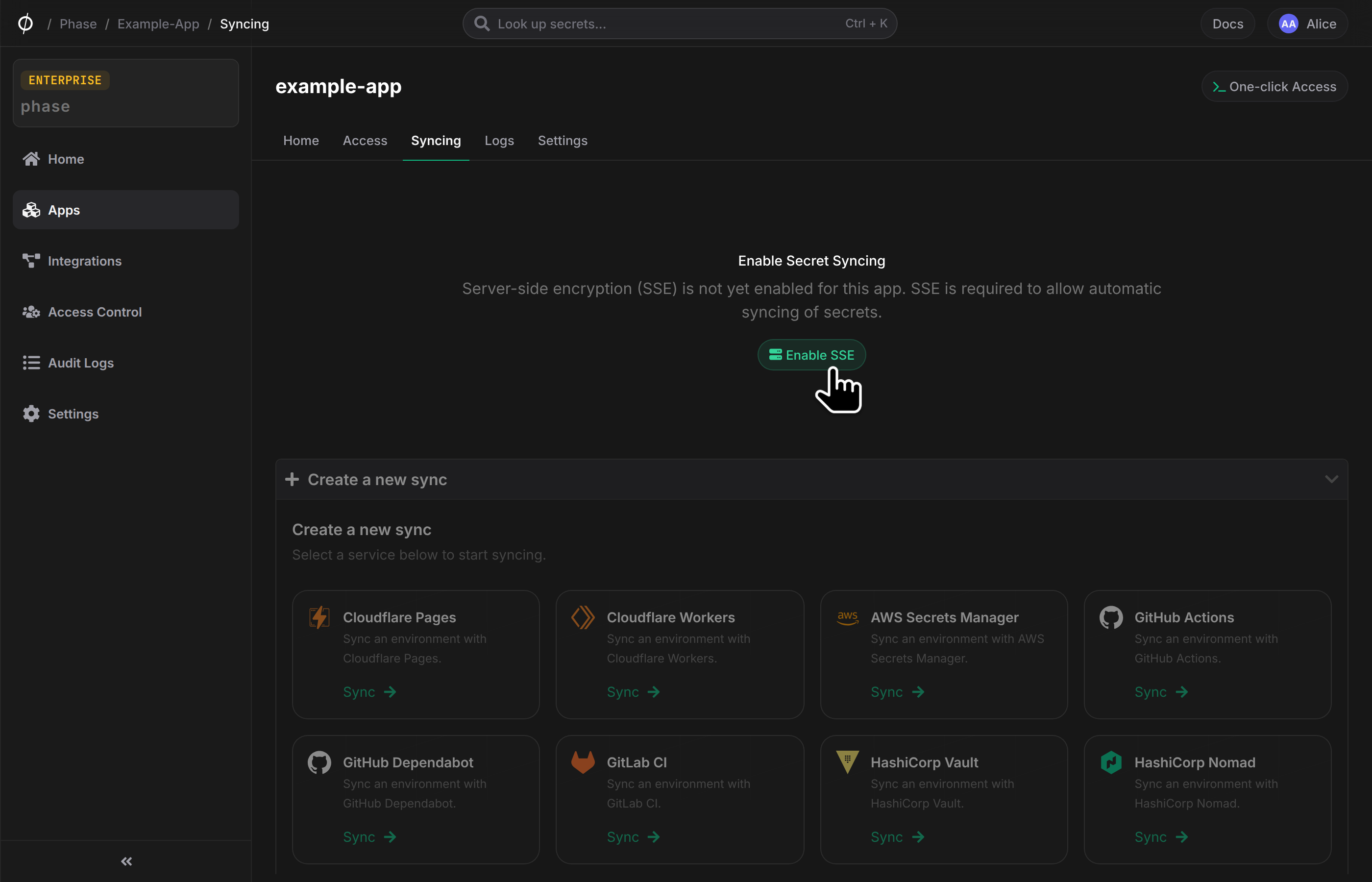Open Access Control in the sidebar
This screenshot has height=882, width=1372.
click(126, 312)
